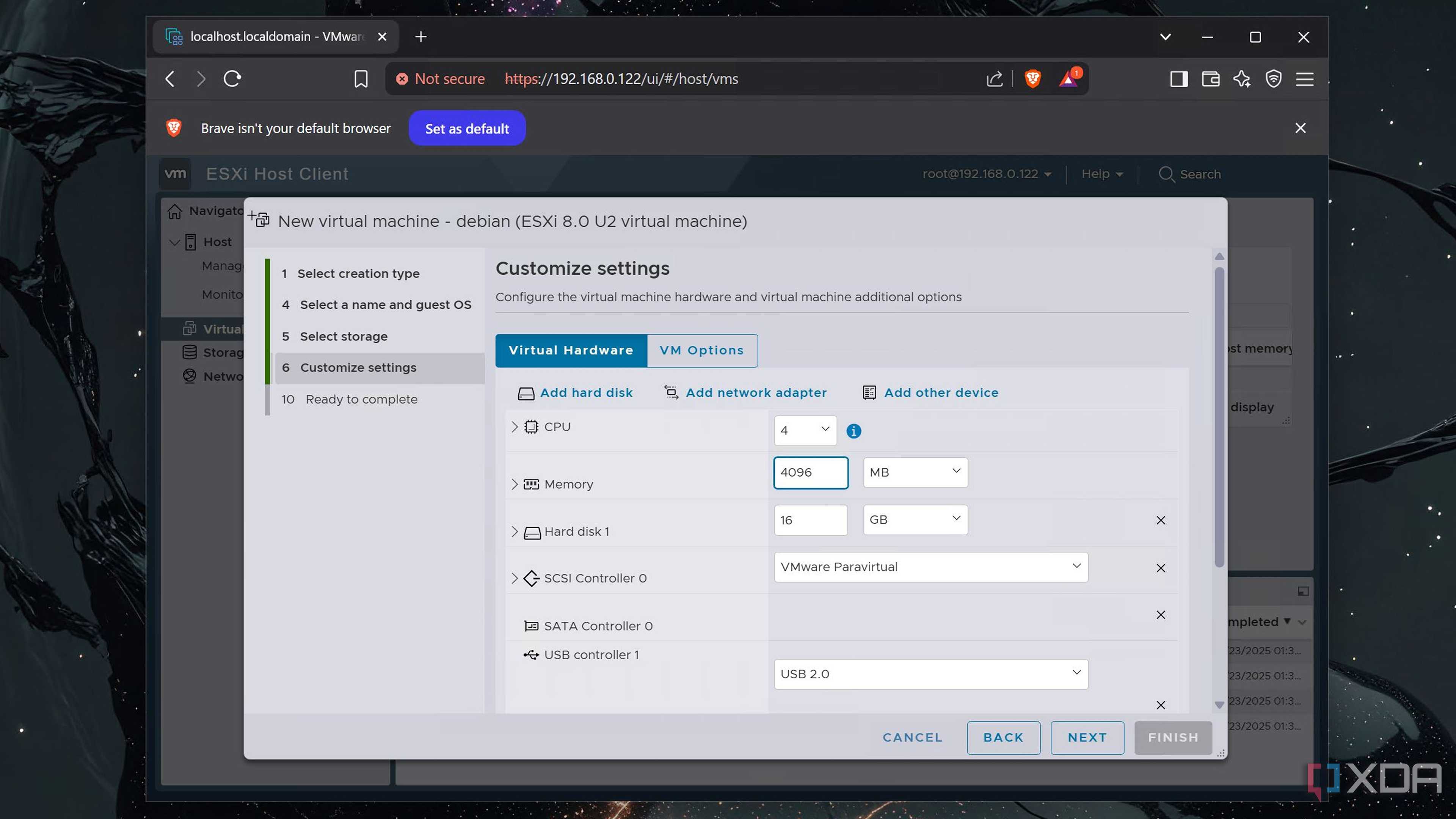Click Add network adapter
Viewport: 1456px width, 819px height.
tap(745, 393)
